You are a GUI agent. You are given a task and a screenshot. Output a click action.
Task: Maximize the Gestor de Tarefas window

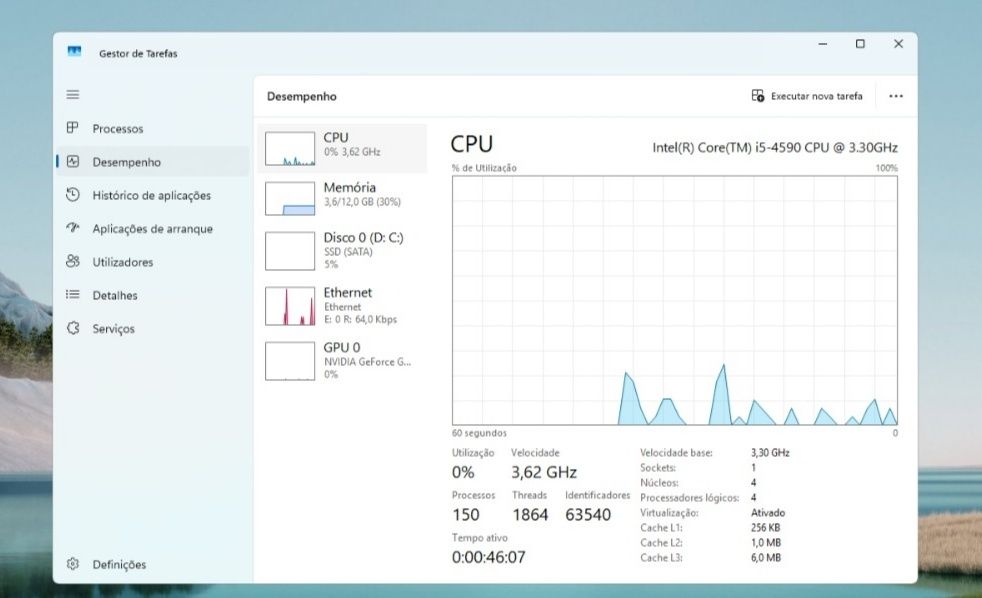(860, 44)
